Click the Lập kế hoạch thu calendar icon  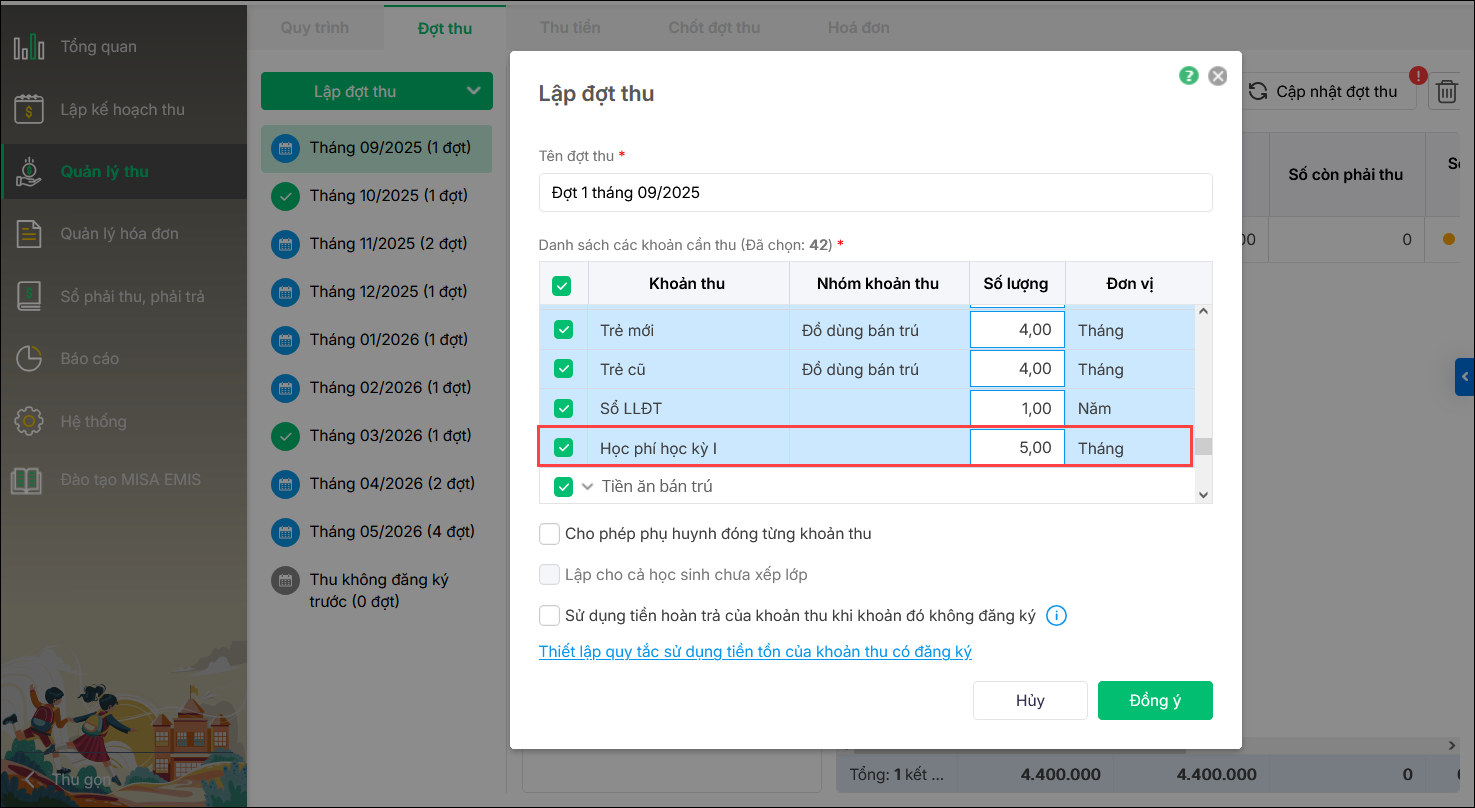[x=29, y=109]
